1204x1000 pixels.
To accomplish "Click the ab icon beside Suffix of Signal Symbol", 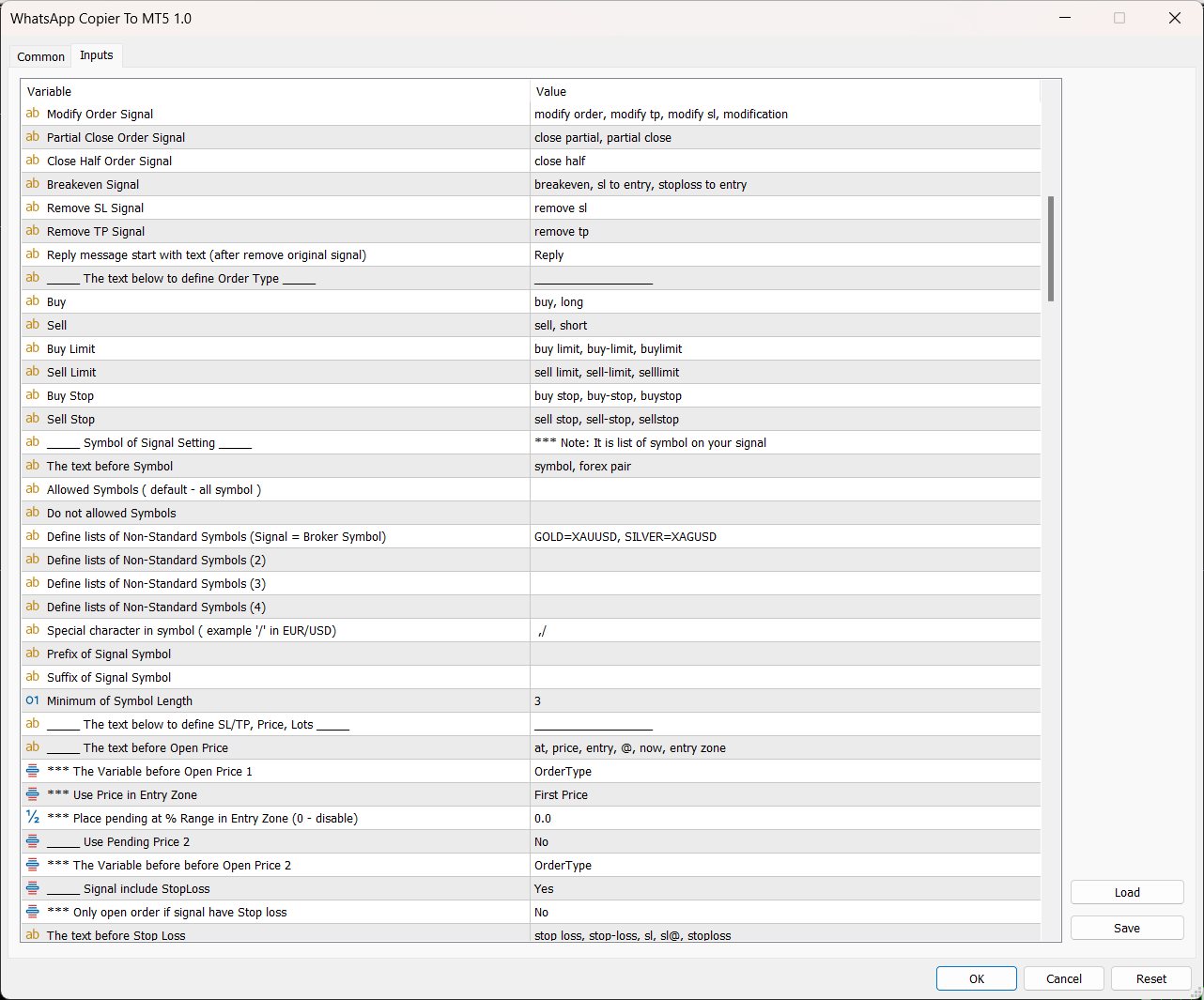I will tap(33, 677).
